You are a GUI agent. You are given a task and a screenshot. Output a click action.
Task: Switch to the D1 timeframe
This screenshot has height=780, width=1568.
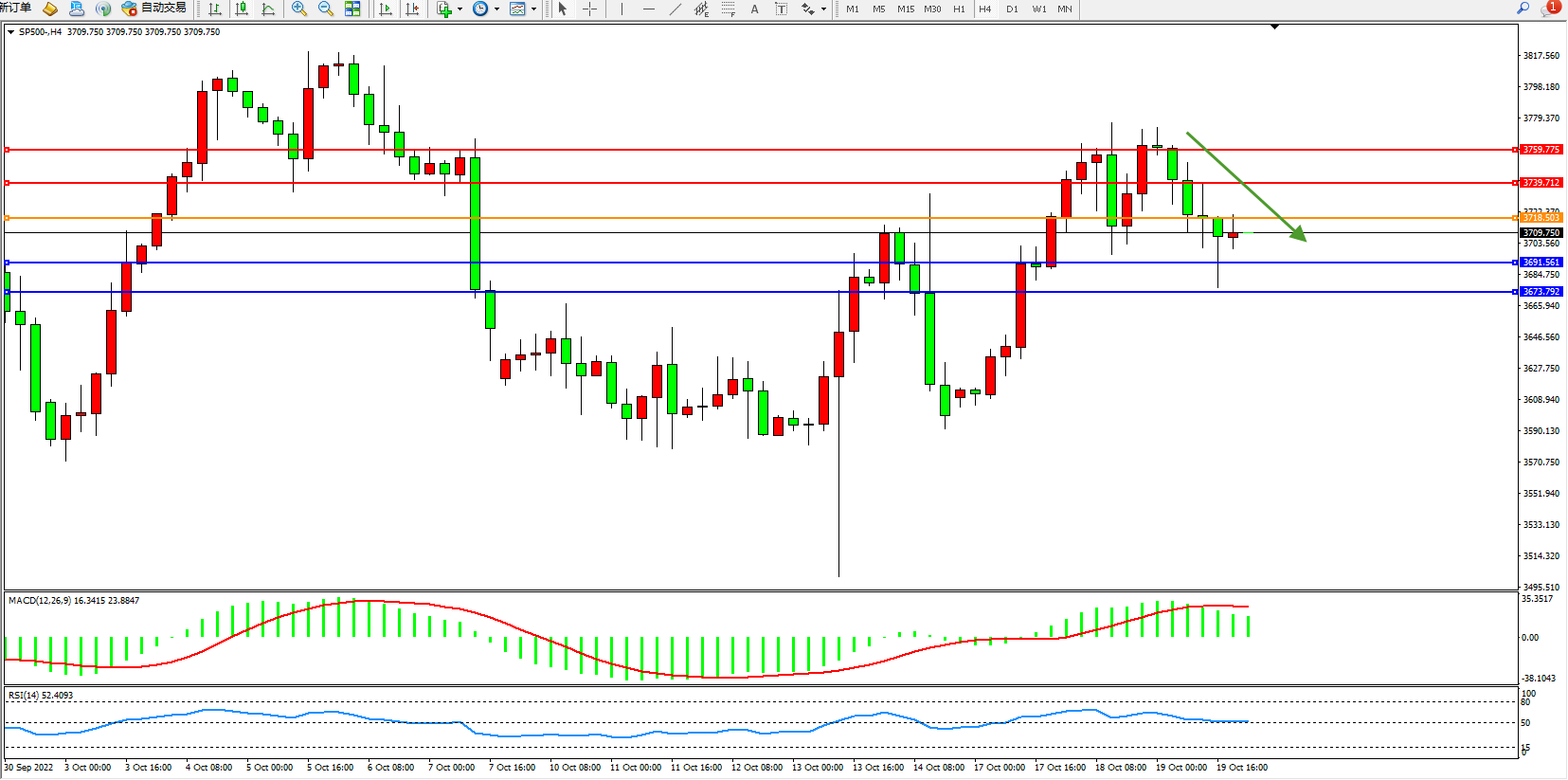click(1012, 9)
